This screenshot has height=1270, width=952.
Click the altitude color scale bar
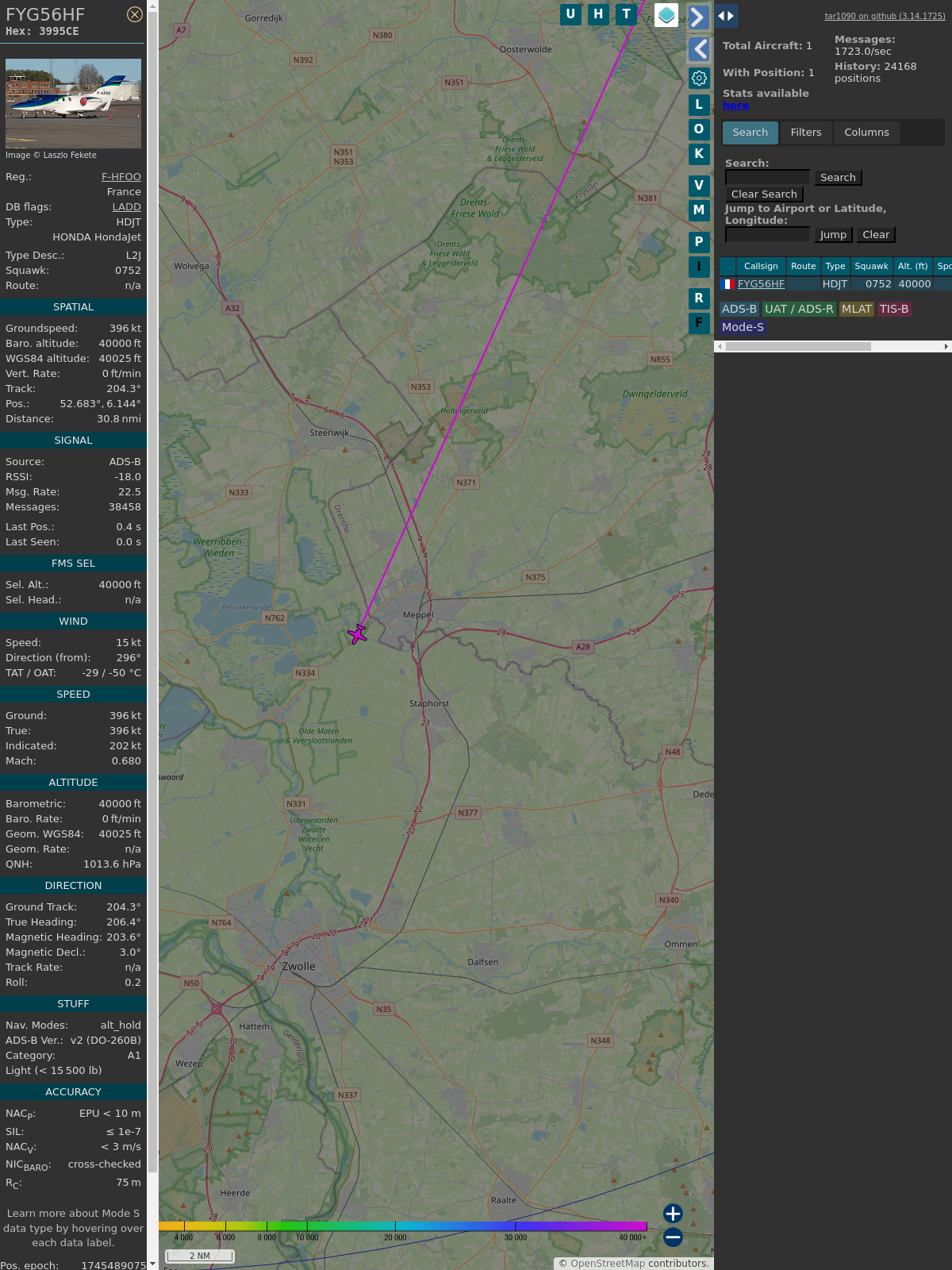(403, 1226)
